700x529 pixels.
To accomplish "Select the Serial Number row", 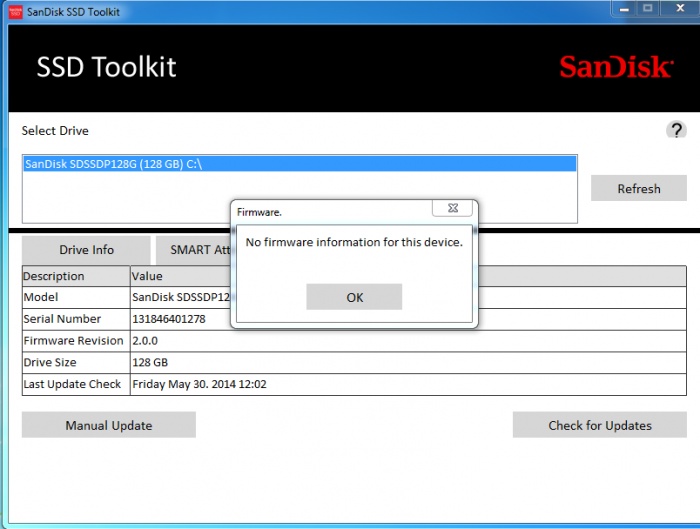I will 62,319.
